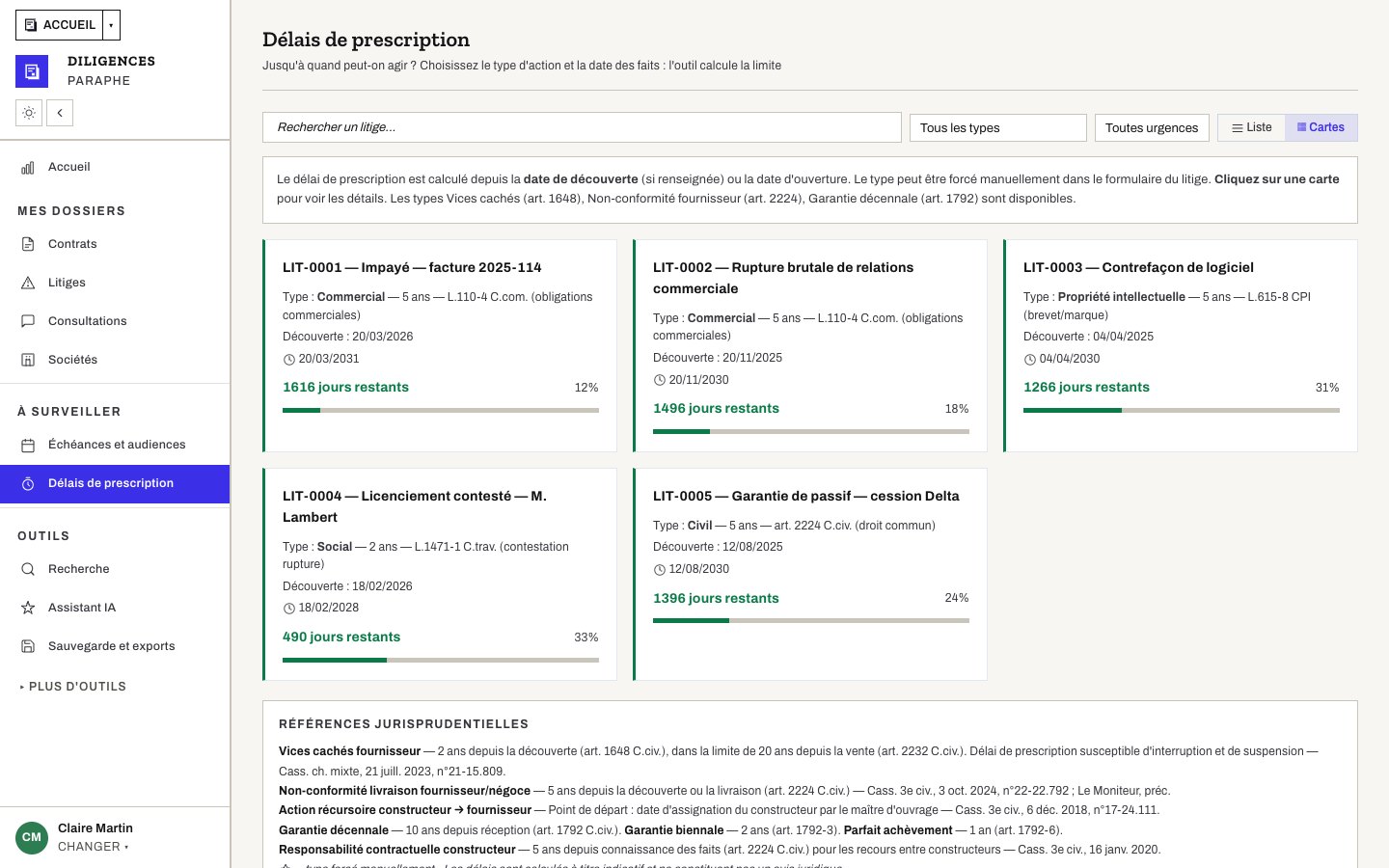Image resolution: width=1389 pixels, height=868 pixels.
Task: Click the clock icon beside 04/04/2030
Action: 1030,360
